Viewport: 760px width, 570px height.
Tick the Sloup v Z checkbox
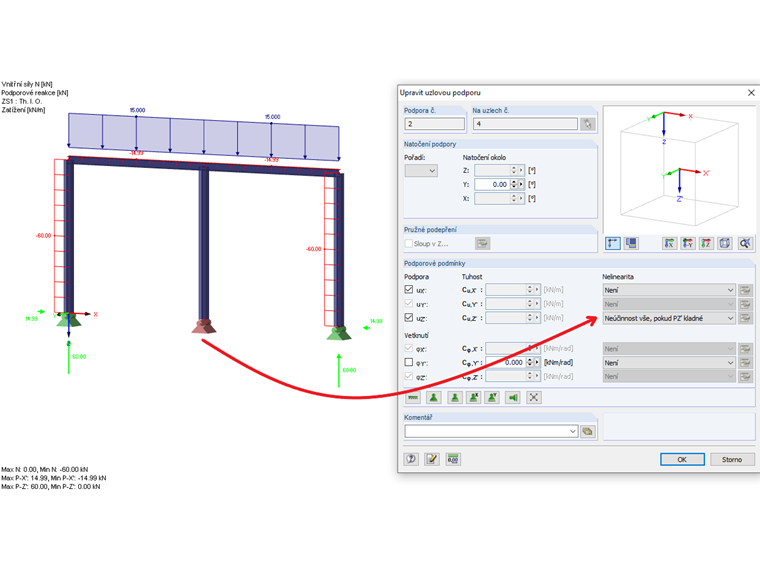pyautogui.click(x=409, y=243)
